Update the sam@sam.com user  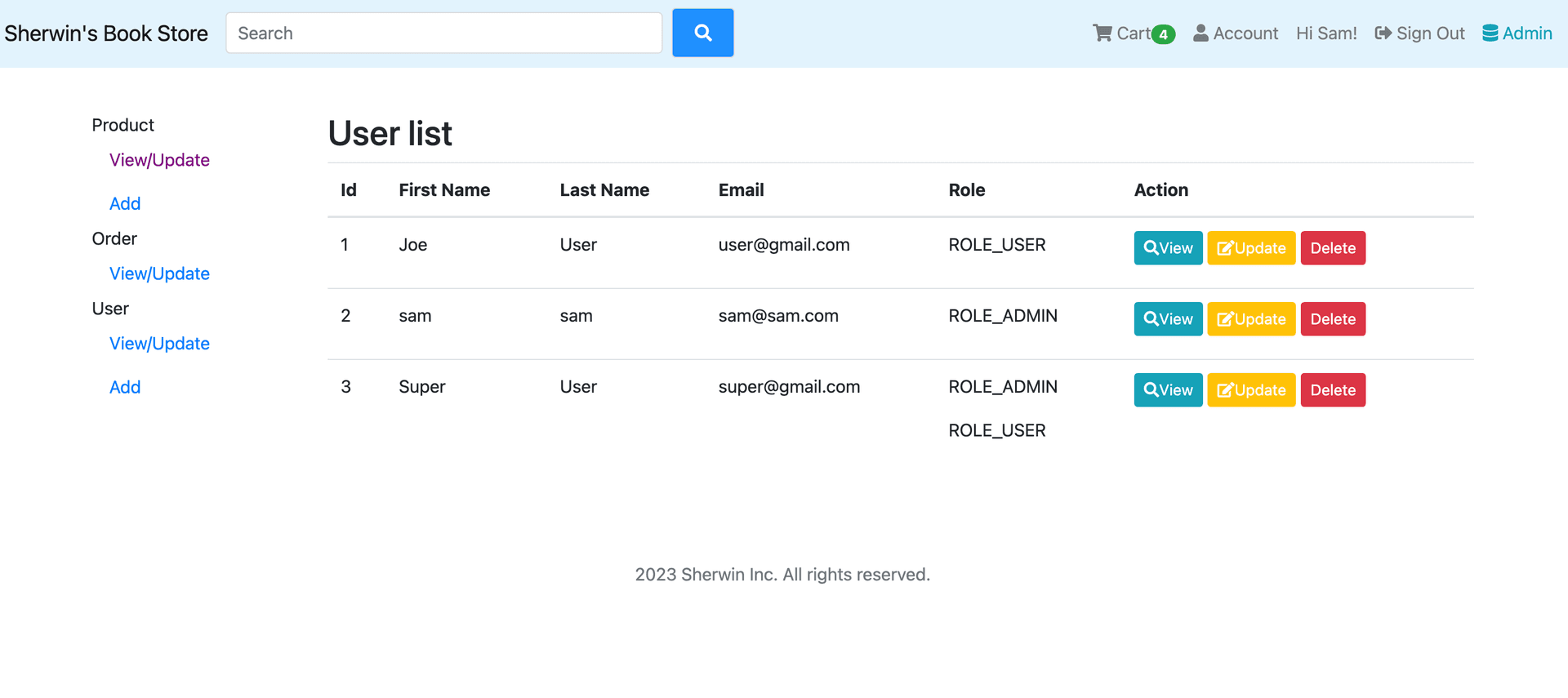(1251, 319)
